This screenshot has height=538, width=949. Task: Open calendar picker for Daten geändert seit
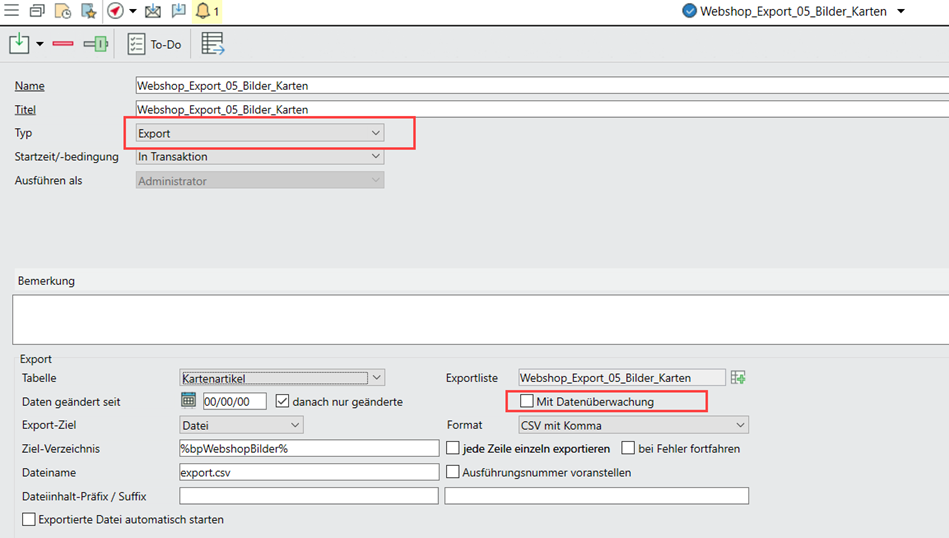coord(188,401)
